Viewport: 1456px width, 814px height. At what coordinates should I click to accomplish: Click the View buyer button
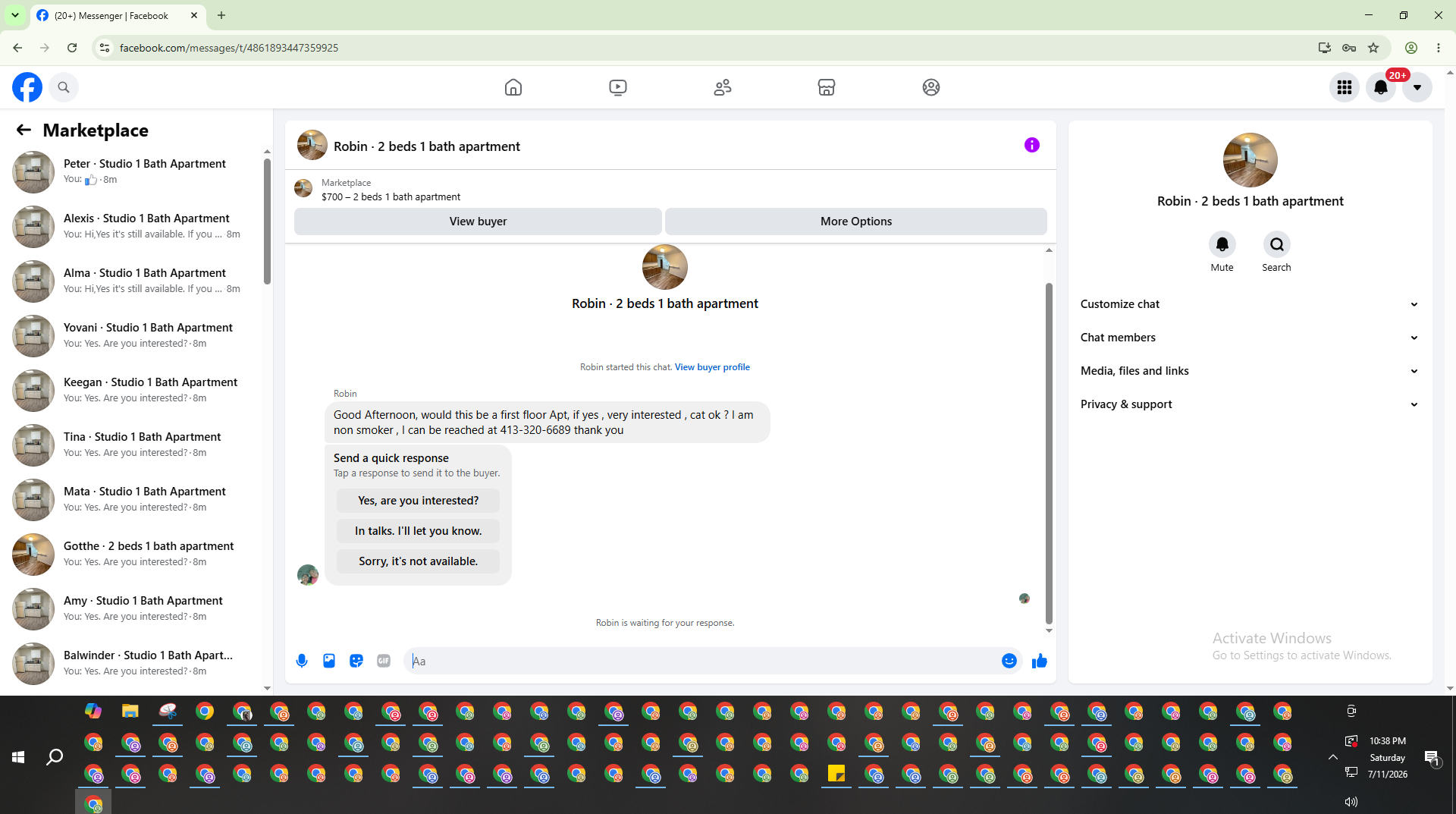click(x=478, y=222)
